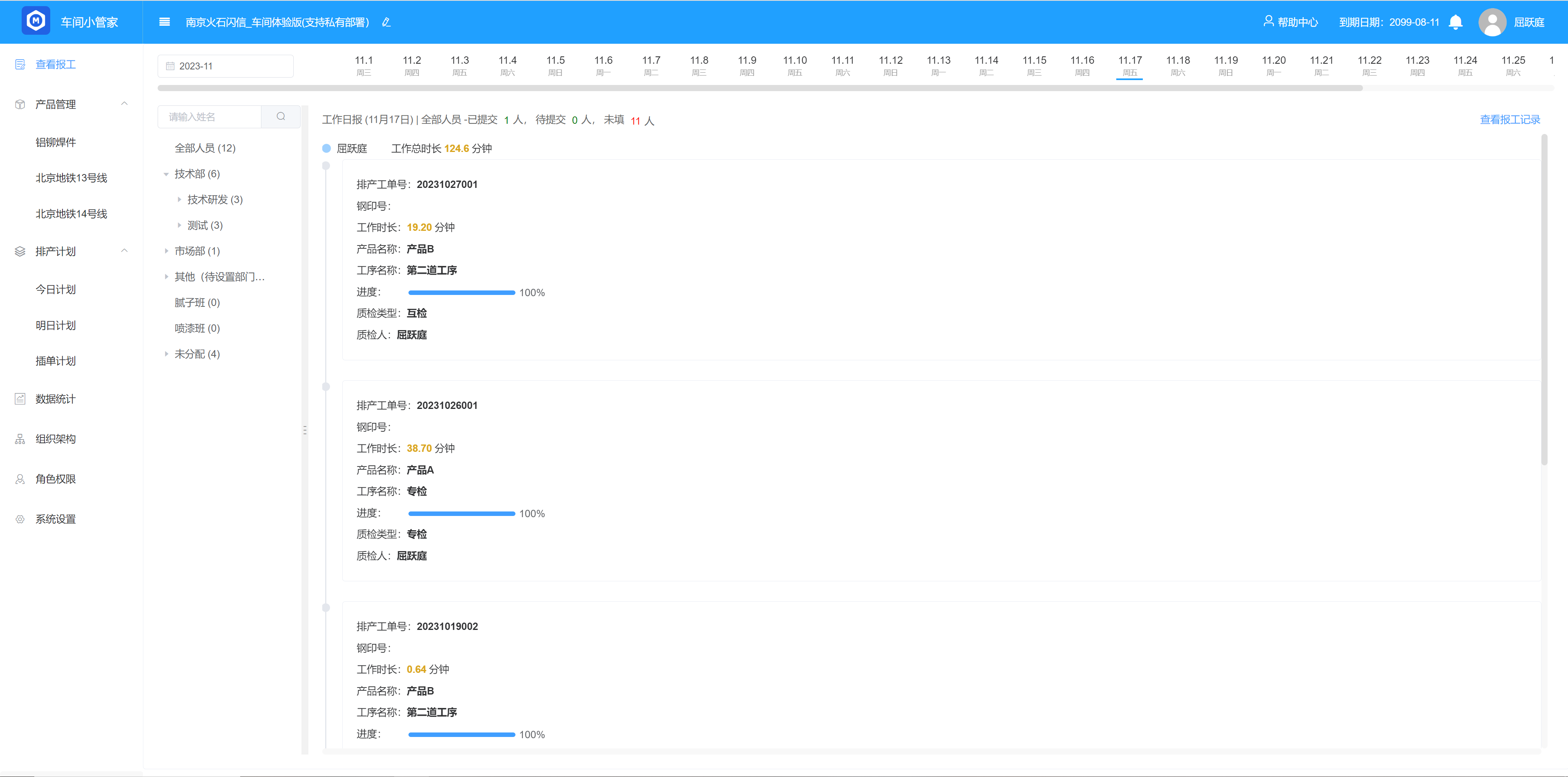Collapse the 排产计划 submenu chevron

tap(124, 251)
